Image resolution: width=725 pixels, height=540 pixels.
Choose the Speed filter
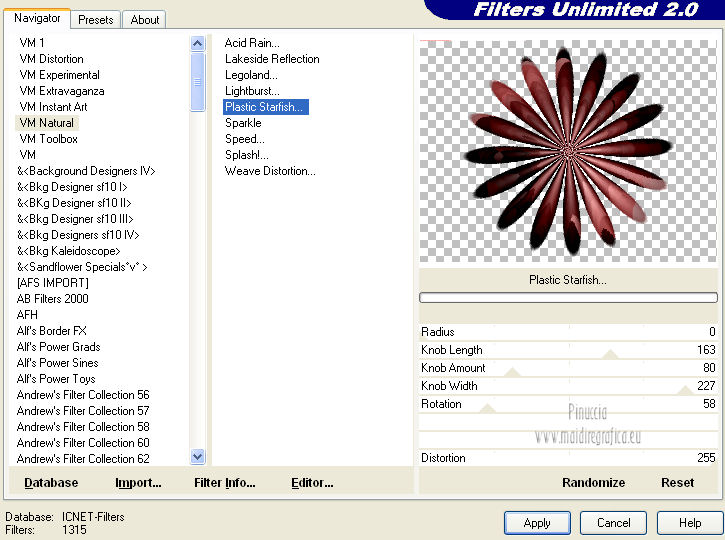point(245,139)
